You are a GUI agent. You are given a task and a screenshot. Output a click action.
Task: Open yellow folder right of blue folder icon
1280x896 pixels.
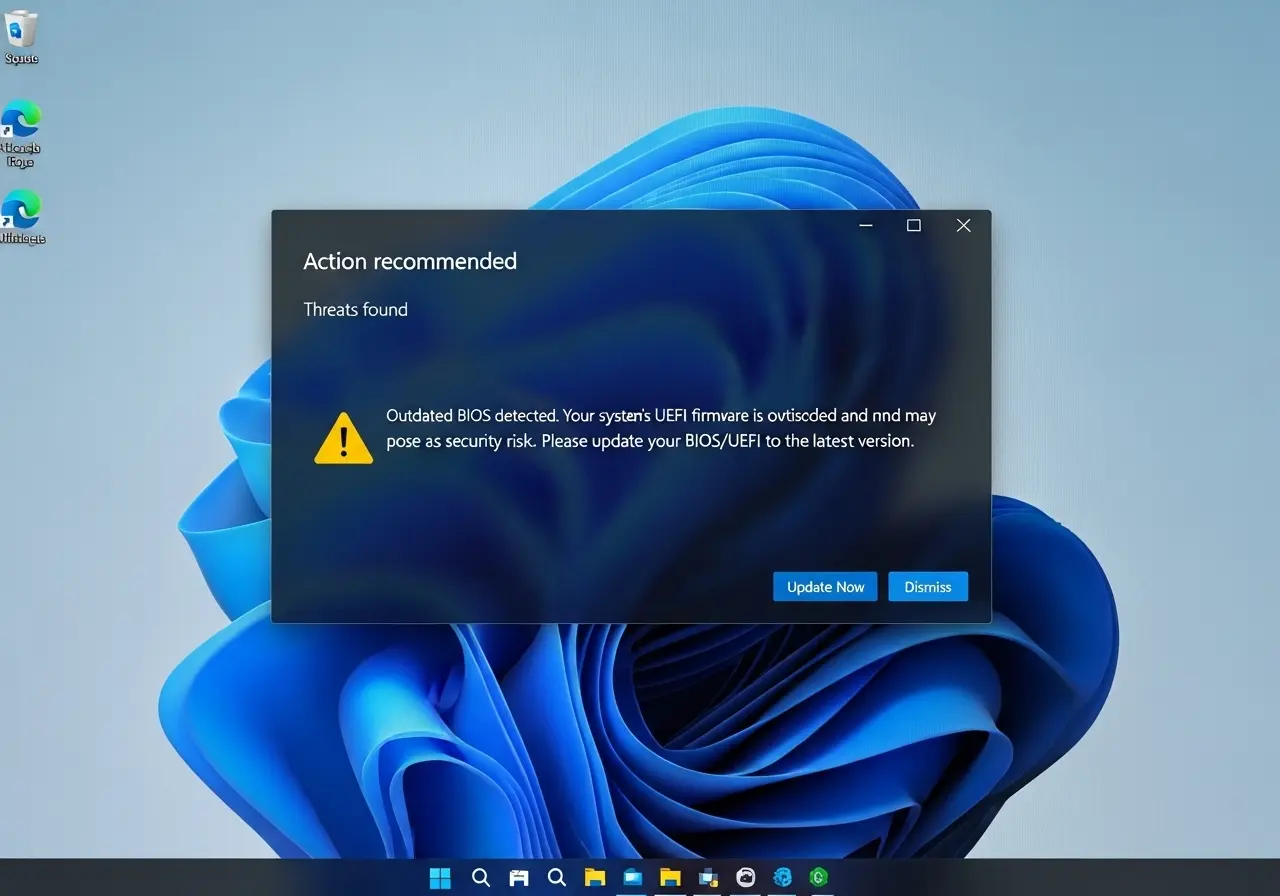[x=670, y=877]
